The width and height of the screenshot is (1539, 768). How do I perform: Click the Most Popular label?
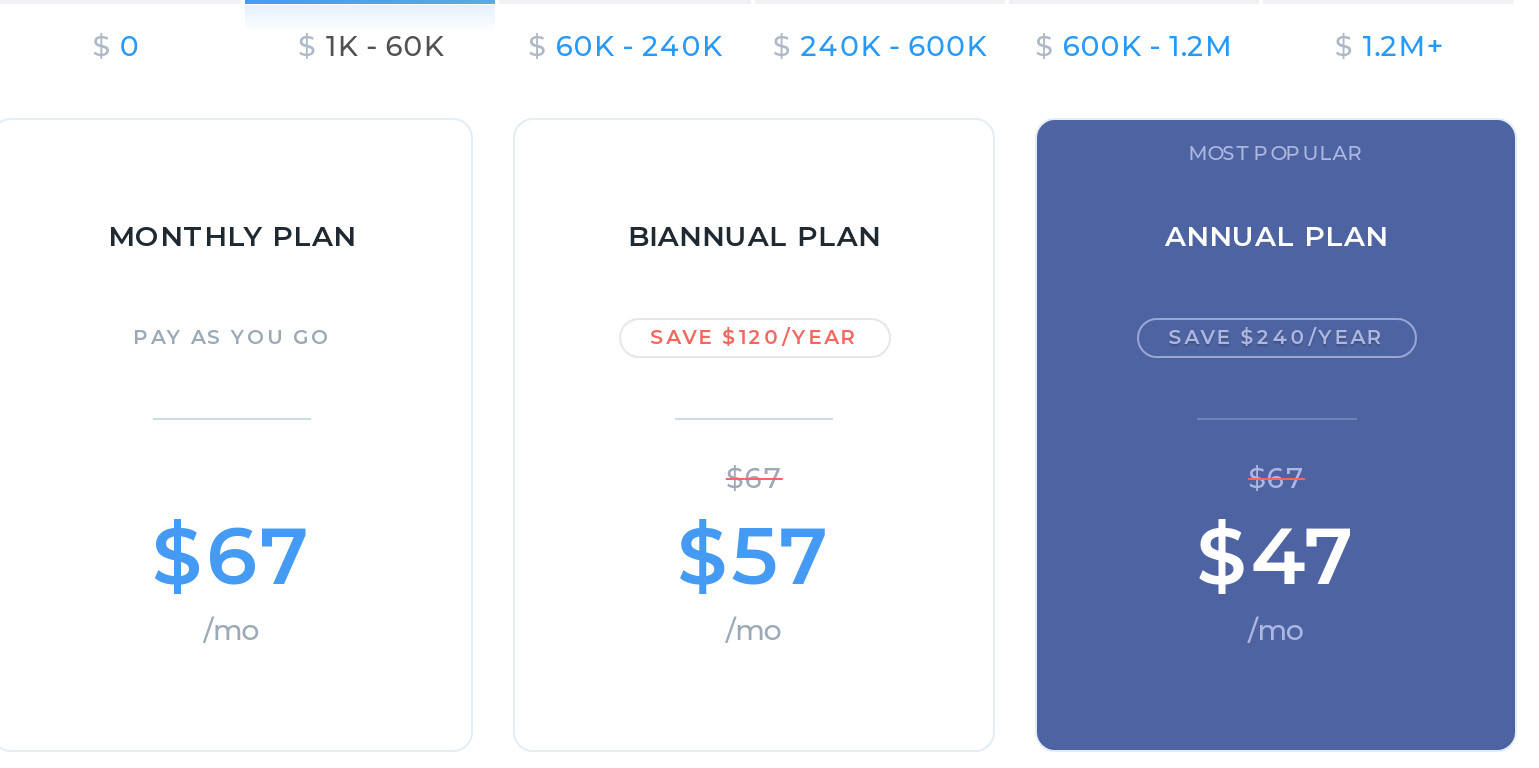coord(1275,153)
